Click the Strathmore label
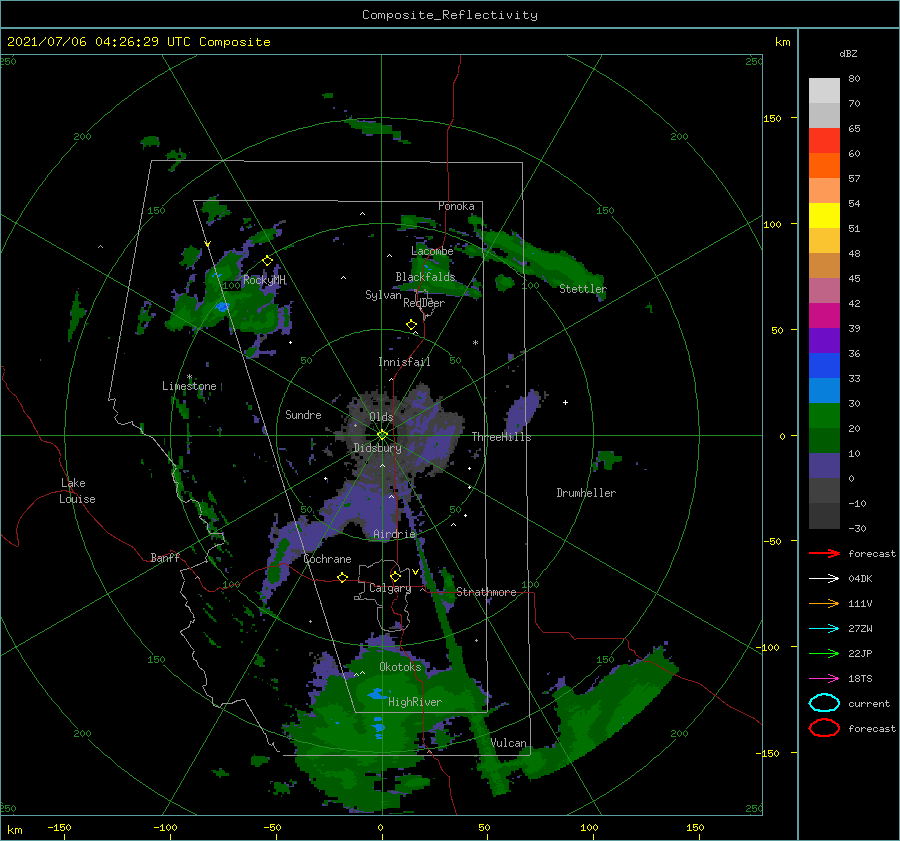 coord(486,592)
